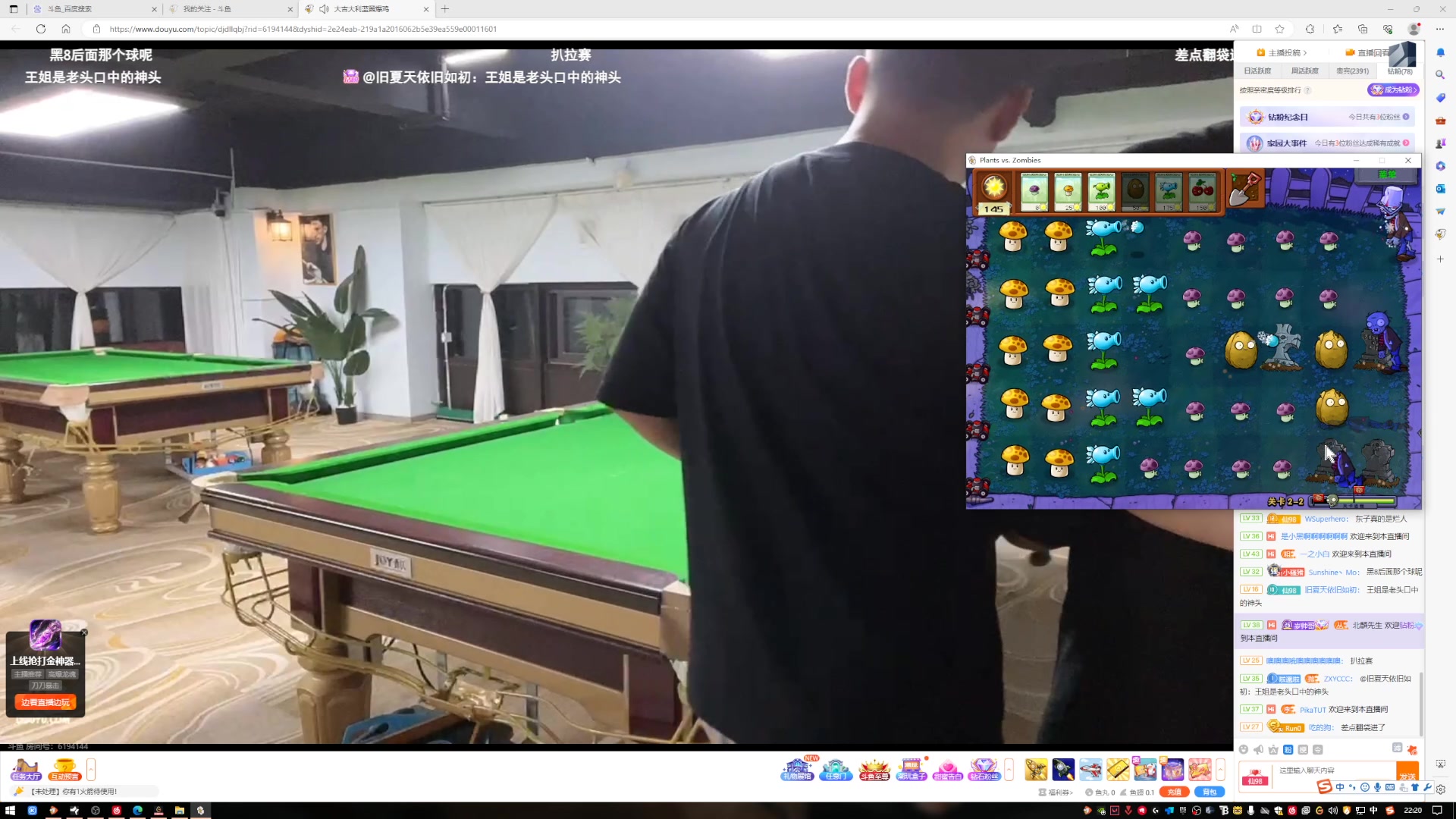
Task: Open the 潮玩盒子 icon
Action: pyautogui.click(x=911, y=769)
